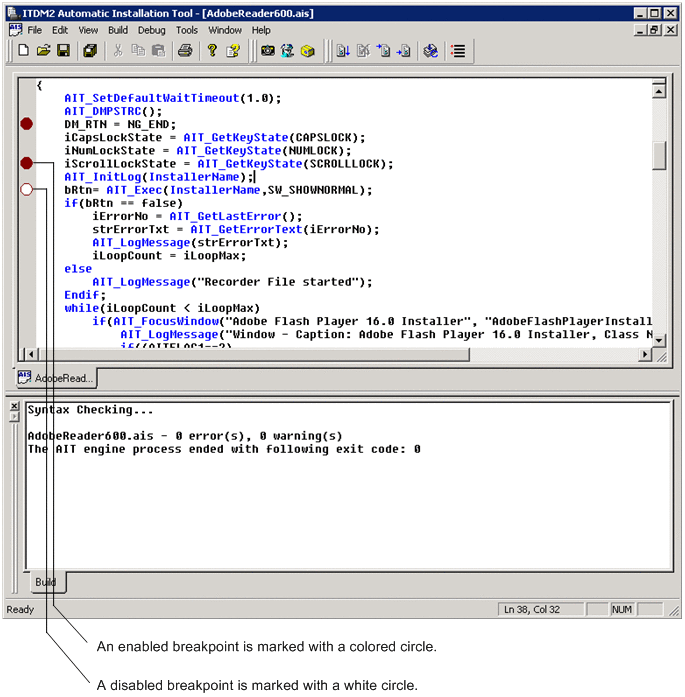The width and height of the screenshot is (685, 697).
Task: Click editor vertical scrollbar up arrow
Action: (658, 92)
